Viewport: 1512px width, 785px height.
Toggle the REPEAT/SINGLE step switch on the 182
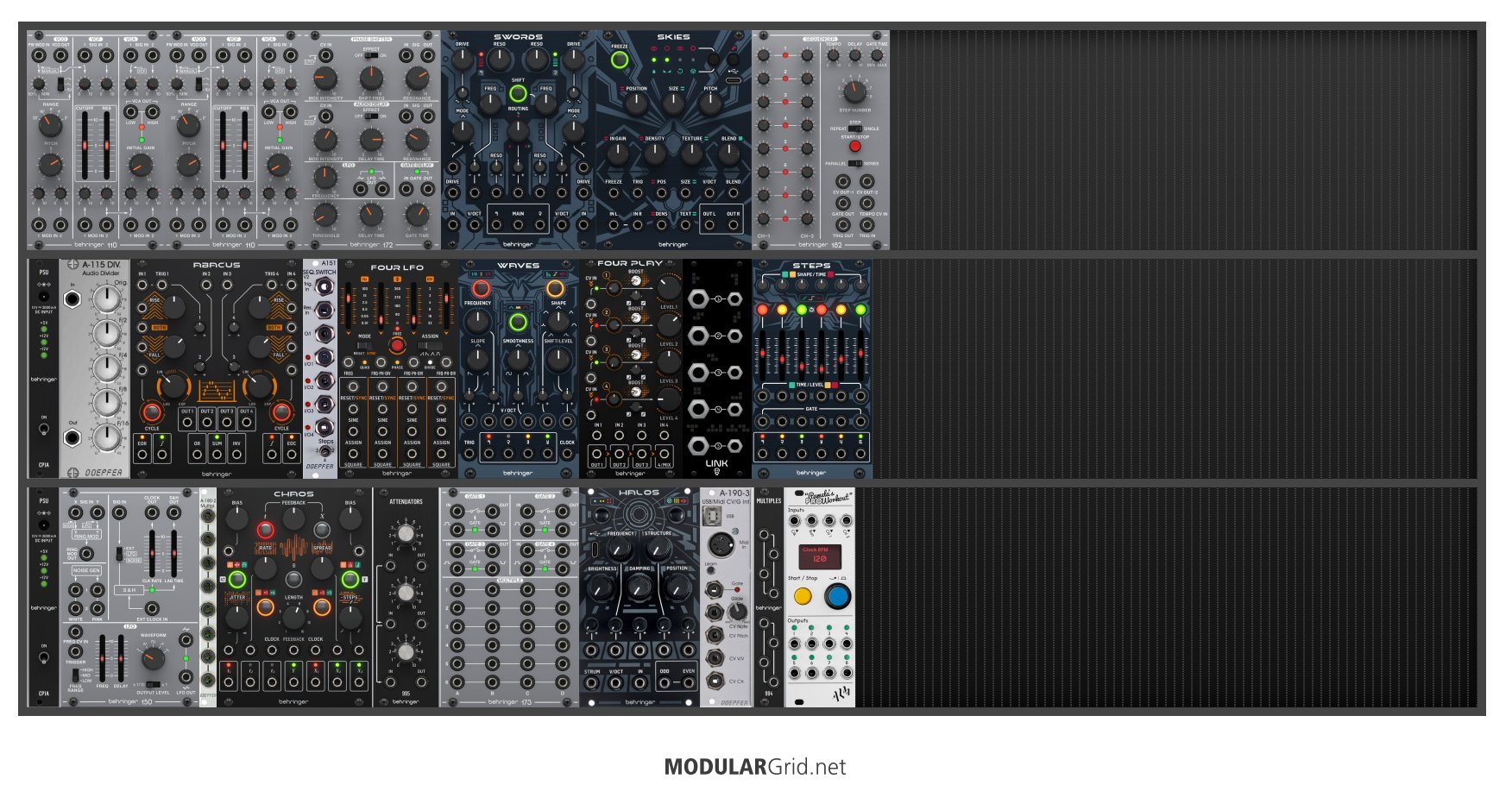pyautogui.click(x=854, y=129)
